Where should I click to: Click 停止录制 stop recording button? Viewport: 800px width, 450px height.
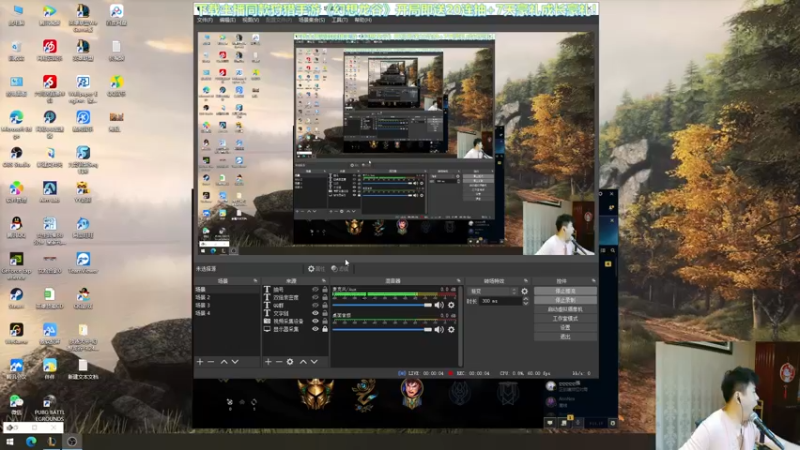[x=565, y=300]
